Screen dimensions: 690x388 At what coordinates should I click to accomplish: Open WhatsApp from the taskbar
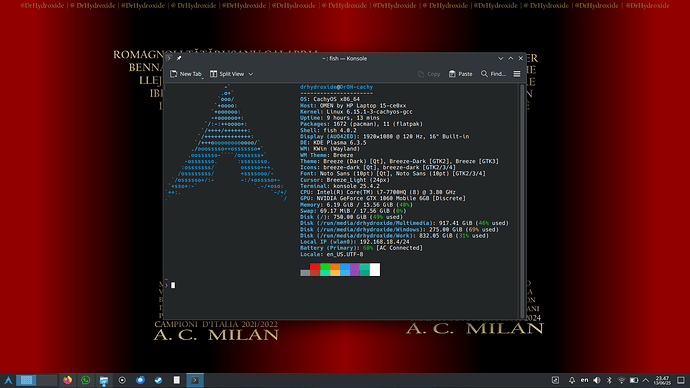click(85, 380)
